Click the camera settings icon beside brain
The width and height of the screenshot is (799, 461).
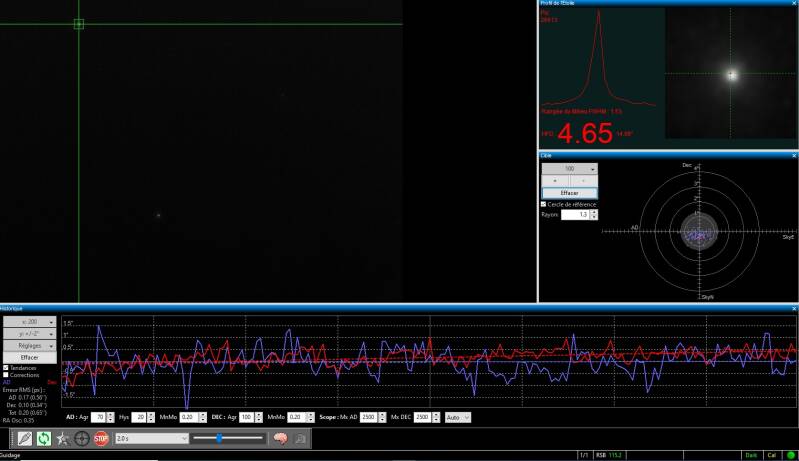click(300, 438)
